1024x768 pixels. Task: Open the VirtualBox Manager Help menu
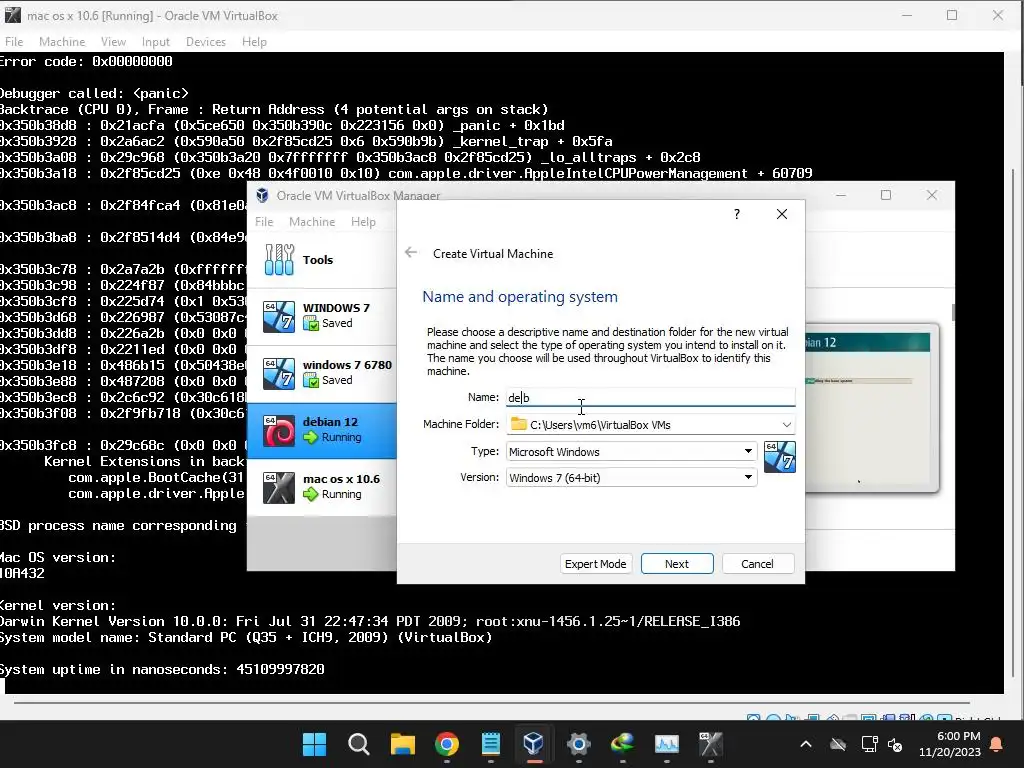(x=363, y=222)
